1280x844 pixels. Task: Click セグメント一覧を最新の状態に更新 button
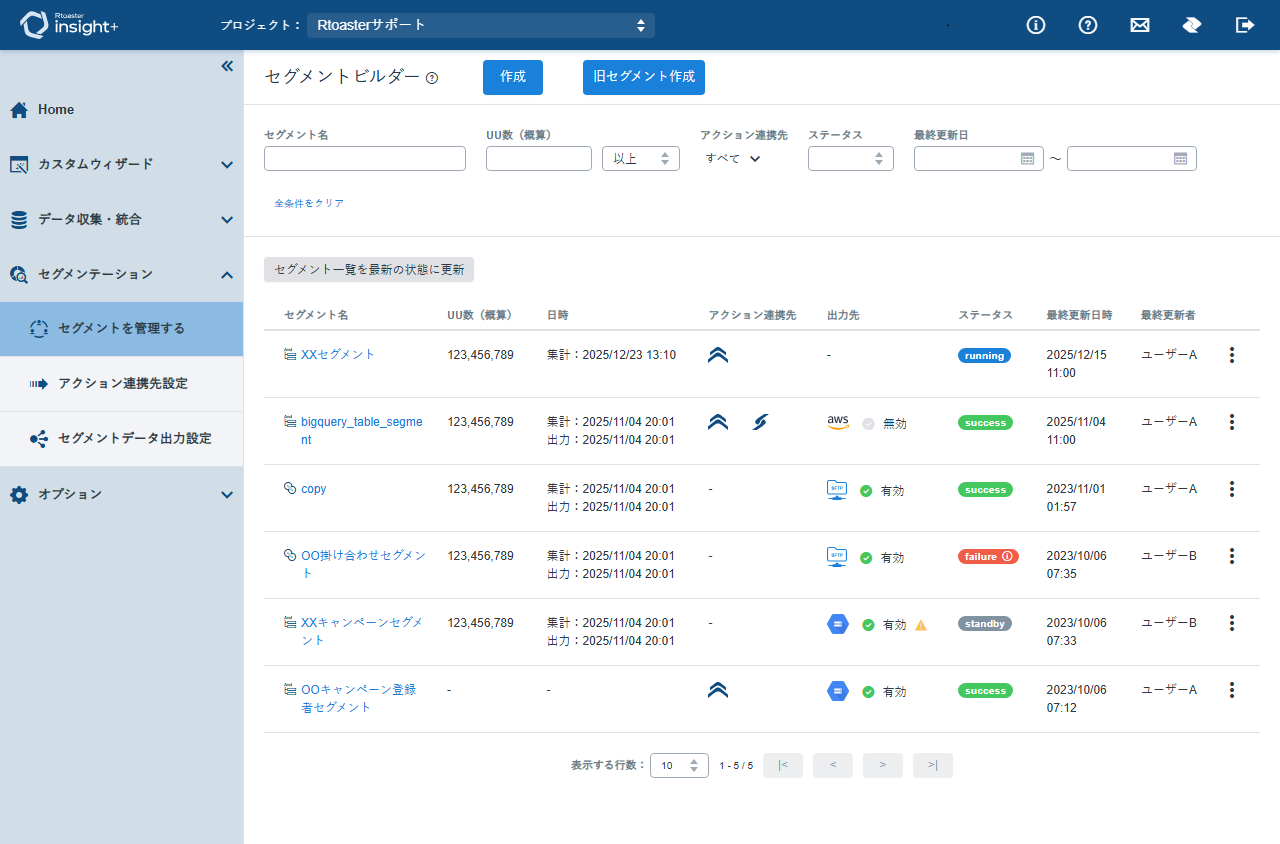coord(369,270)
